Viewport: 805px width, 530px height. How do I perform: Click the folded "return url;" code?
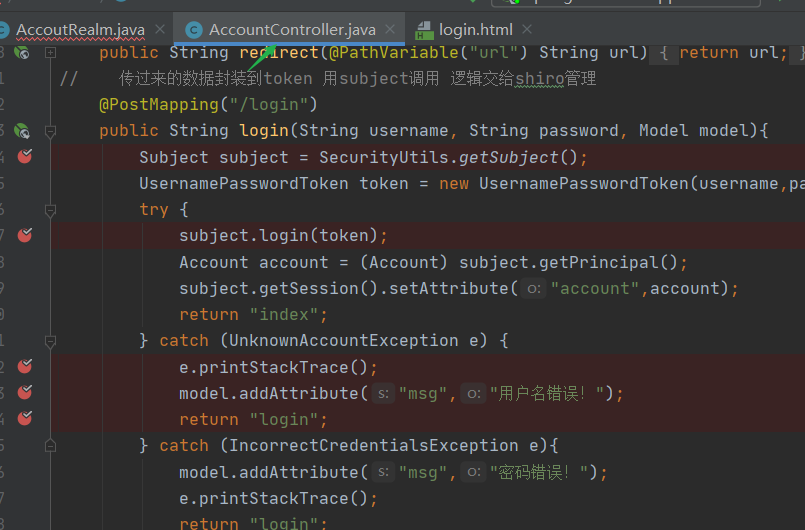(733, 52)
